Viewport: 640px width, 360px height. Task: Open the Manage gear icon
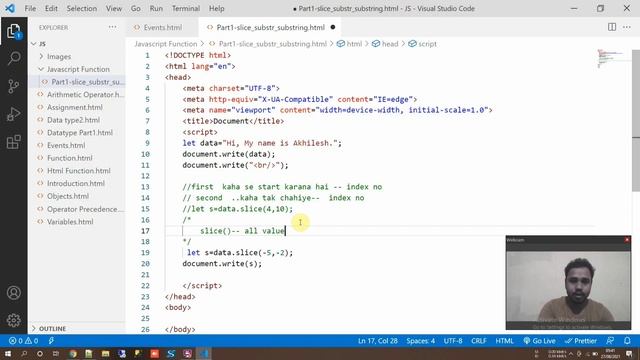coord(13,320)
